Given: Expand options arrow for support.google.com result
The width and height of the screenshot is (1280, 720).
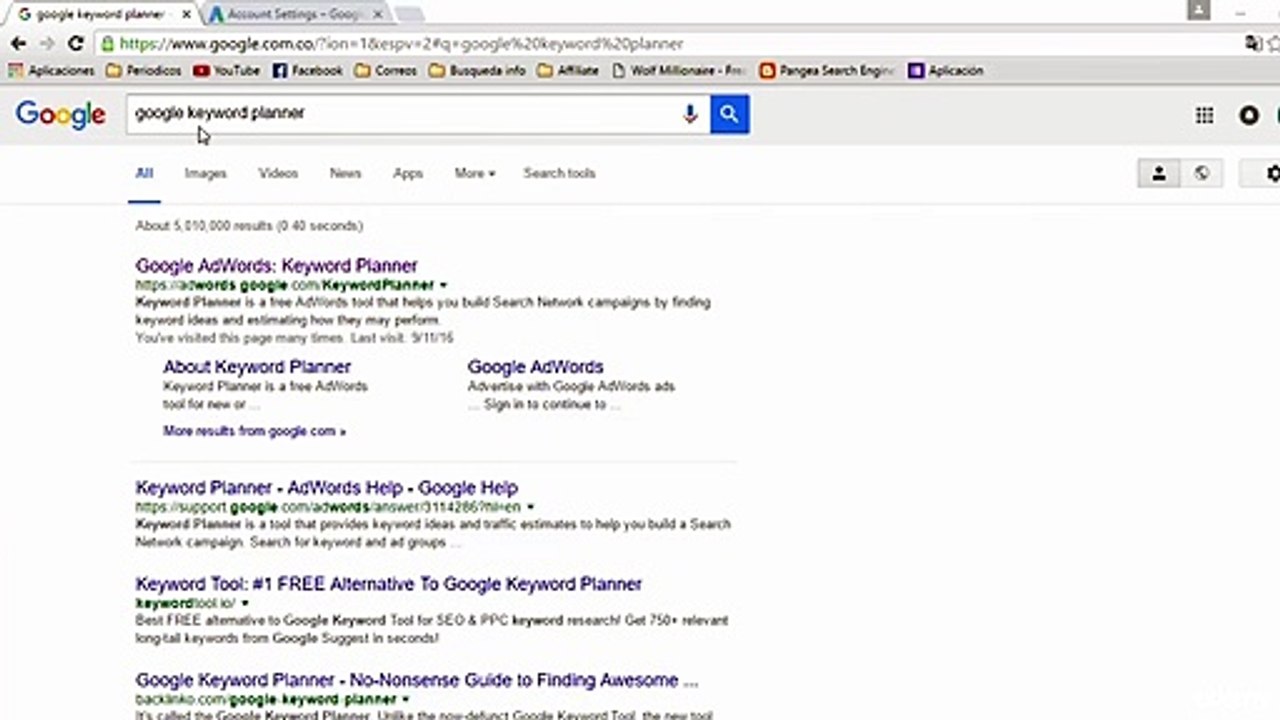Looking at the screenshot, I should (x=530, y=508).
